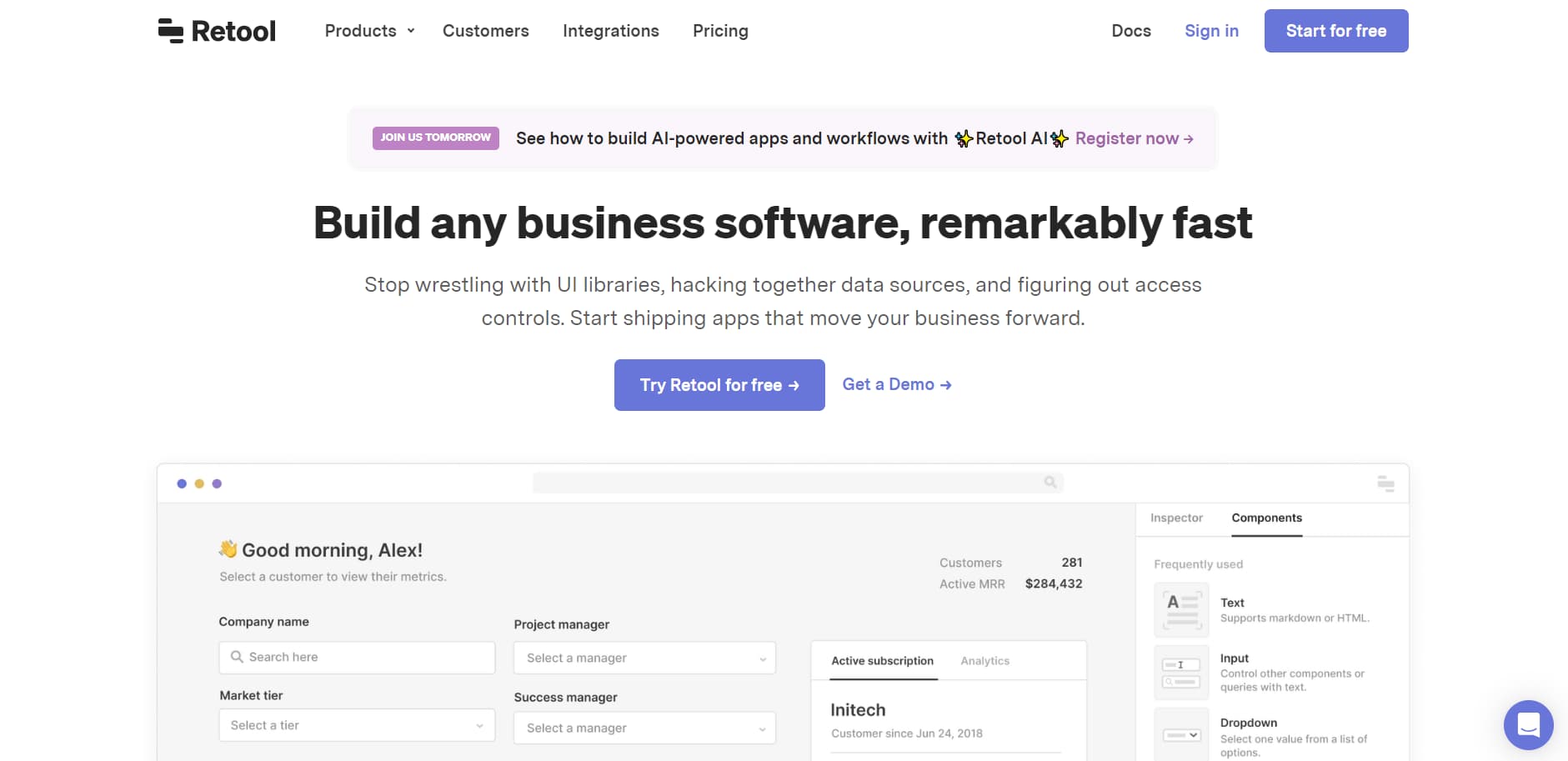The width and height of the screenshot is (1568, 761).
Task: Click the Get a Demo link
Action: coord(896,384)
